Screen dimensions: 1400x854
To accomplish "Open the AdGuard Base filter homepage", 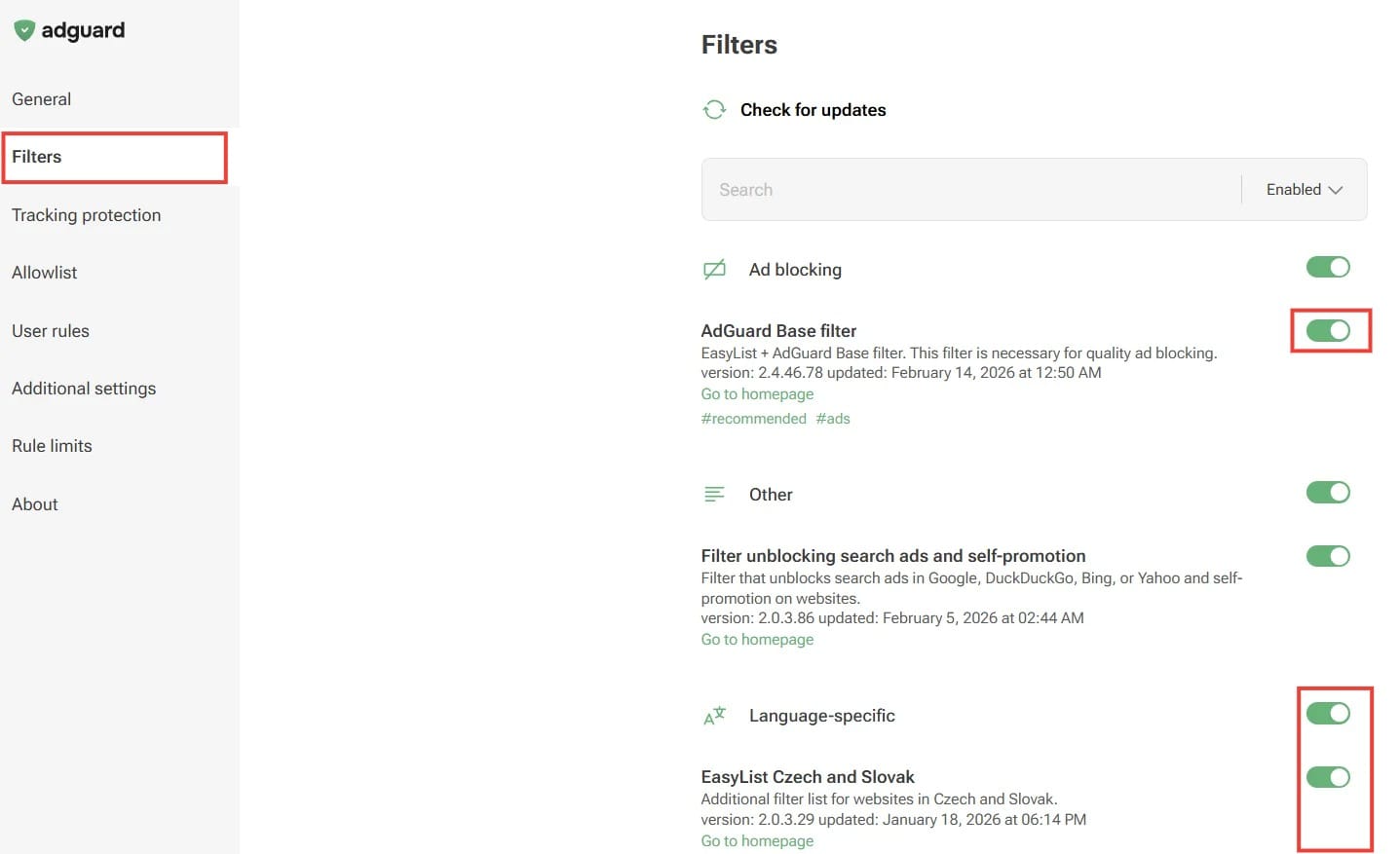I will coord(757,393).
